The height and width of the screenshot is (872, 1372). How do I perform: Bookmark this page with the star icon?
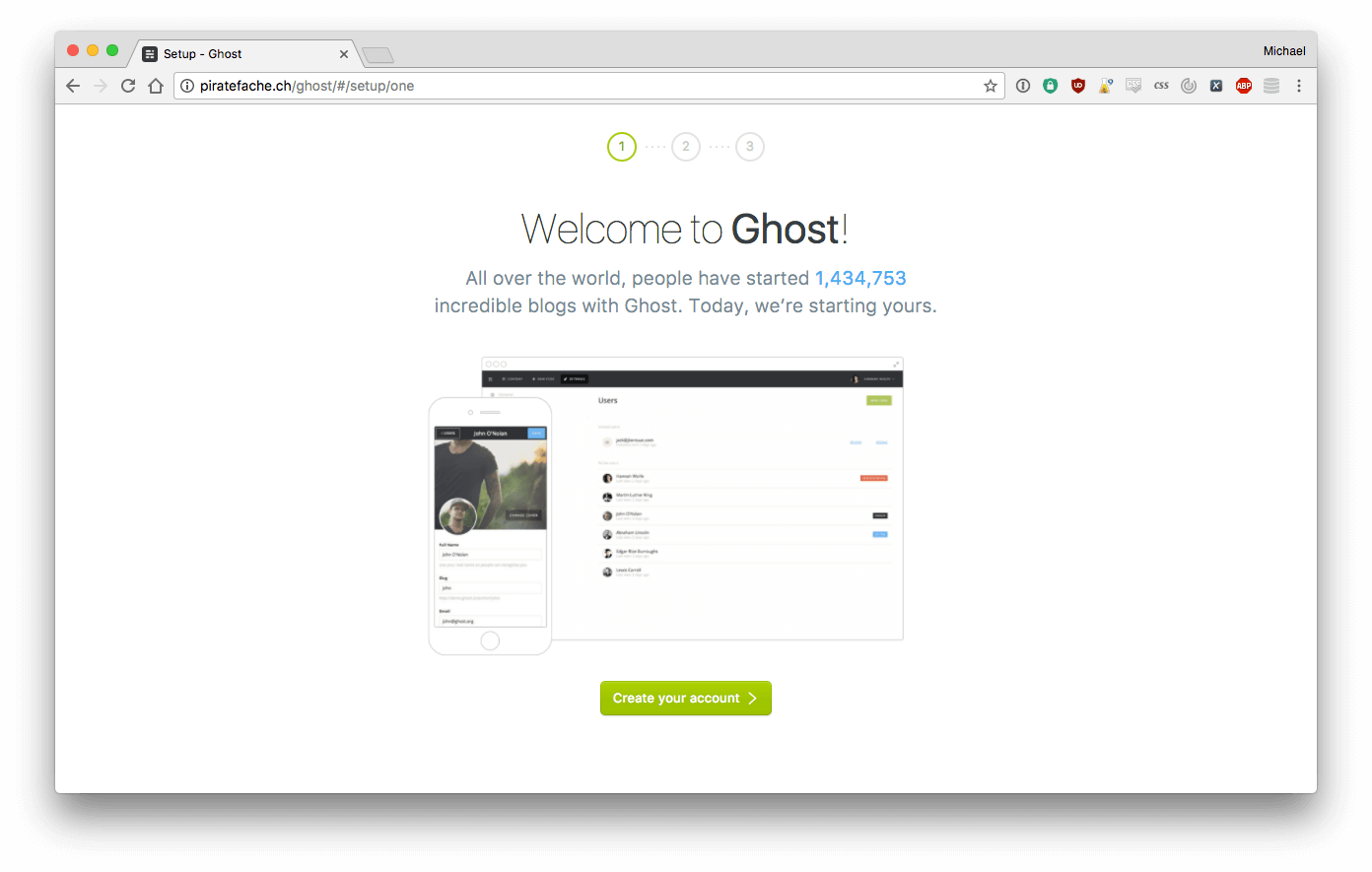991,86
